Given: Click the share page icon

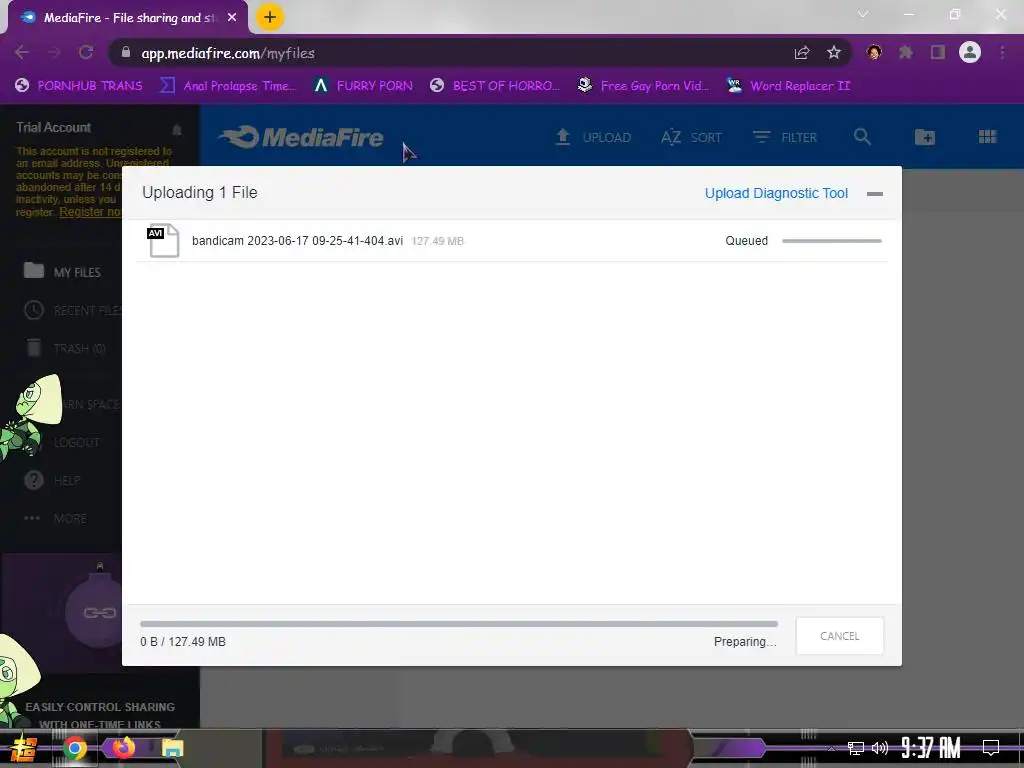Looking at the screenshot, I should pos(802,52).
